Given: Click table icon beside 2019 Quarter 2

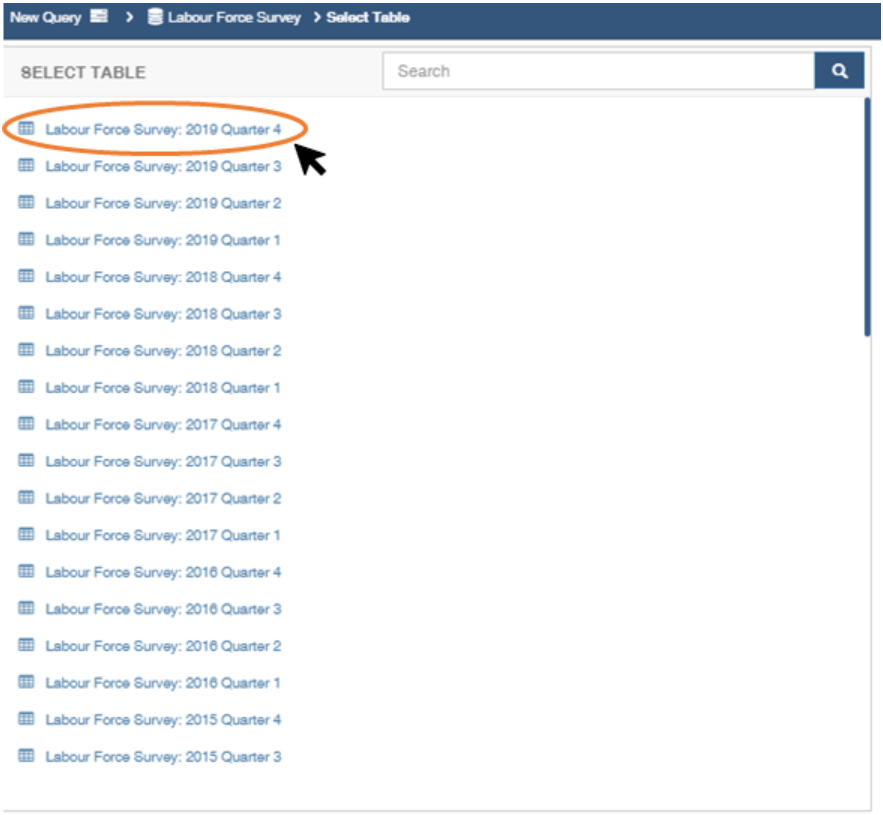Looking at the screenshot, I should (x=26, y=202).
